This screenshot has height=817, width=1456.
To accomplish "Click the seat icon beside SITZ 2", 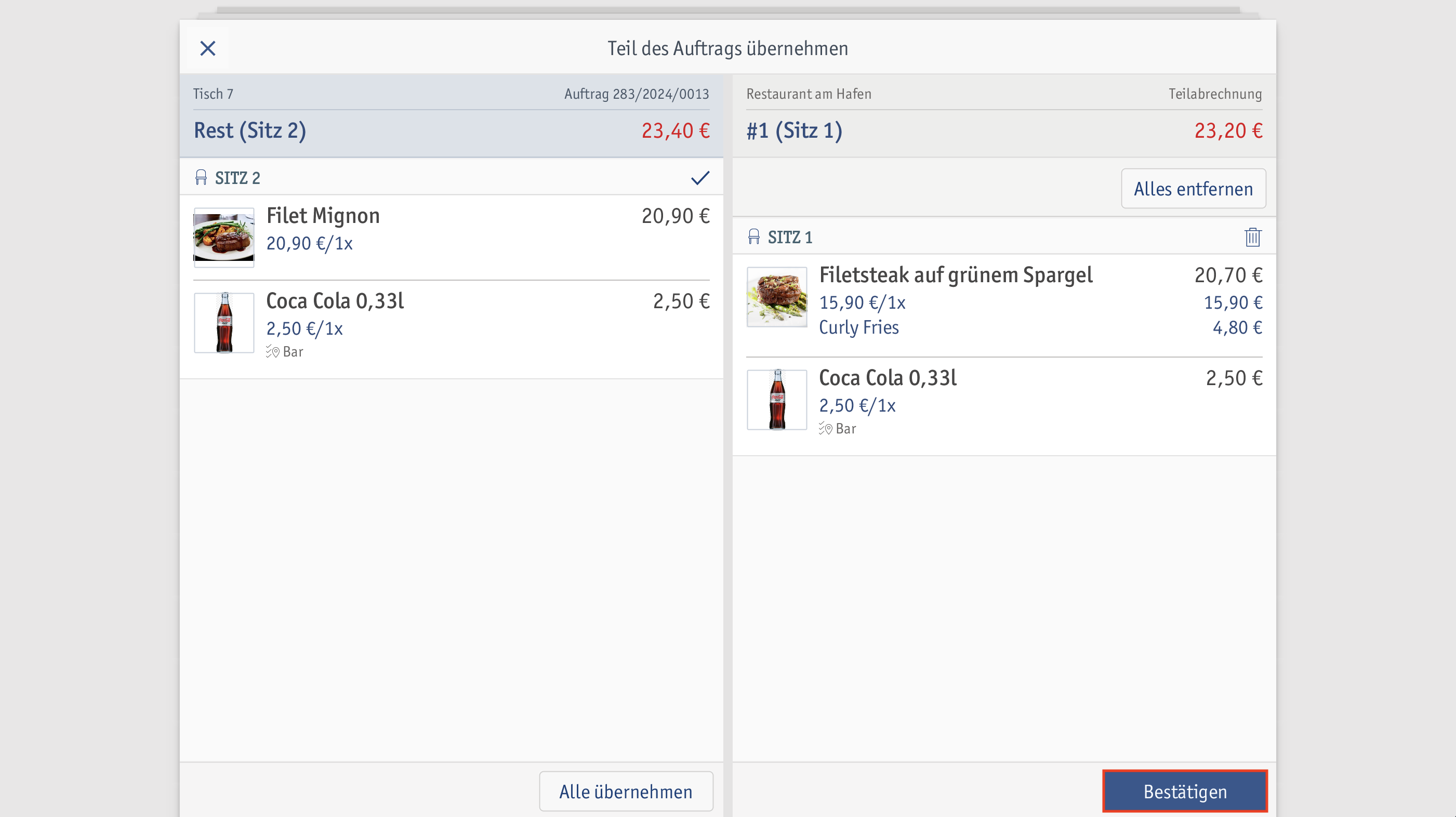I will 201,178.
